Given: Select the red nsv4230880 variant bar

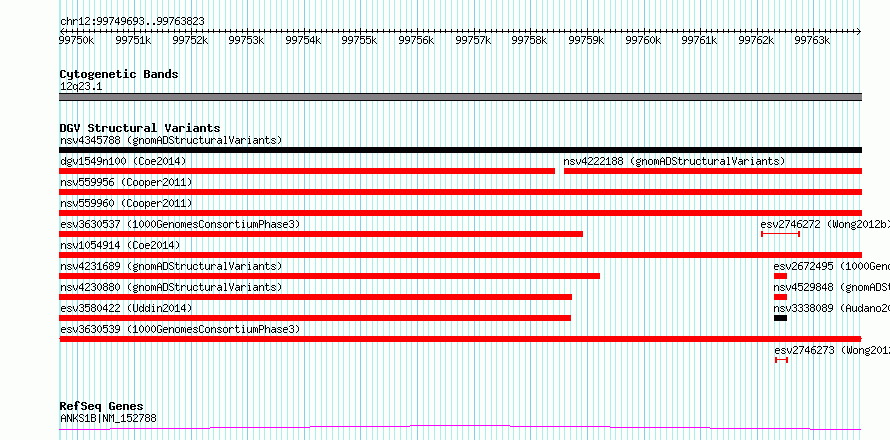Looking at the screenshot, I should [x=316, y=297].
